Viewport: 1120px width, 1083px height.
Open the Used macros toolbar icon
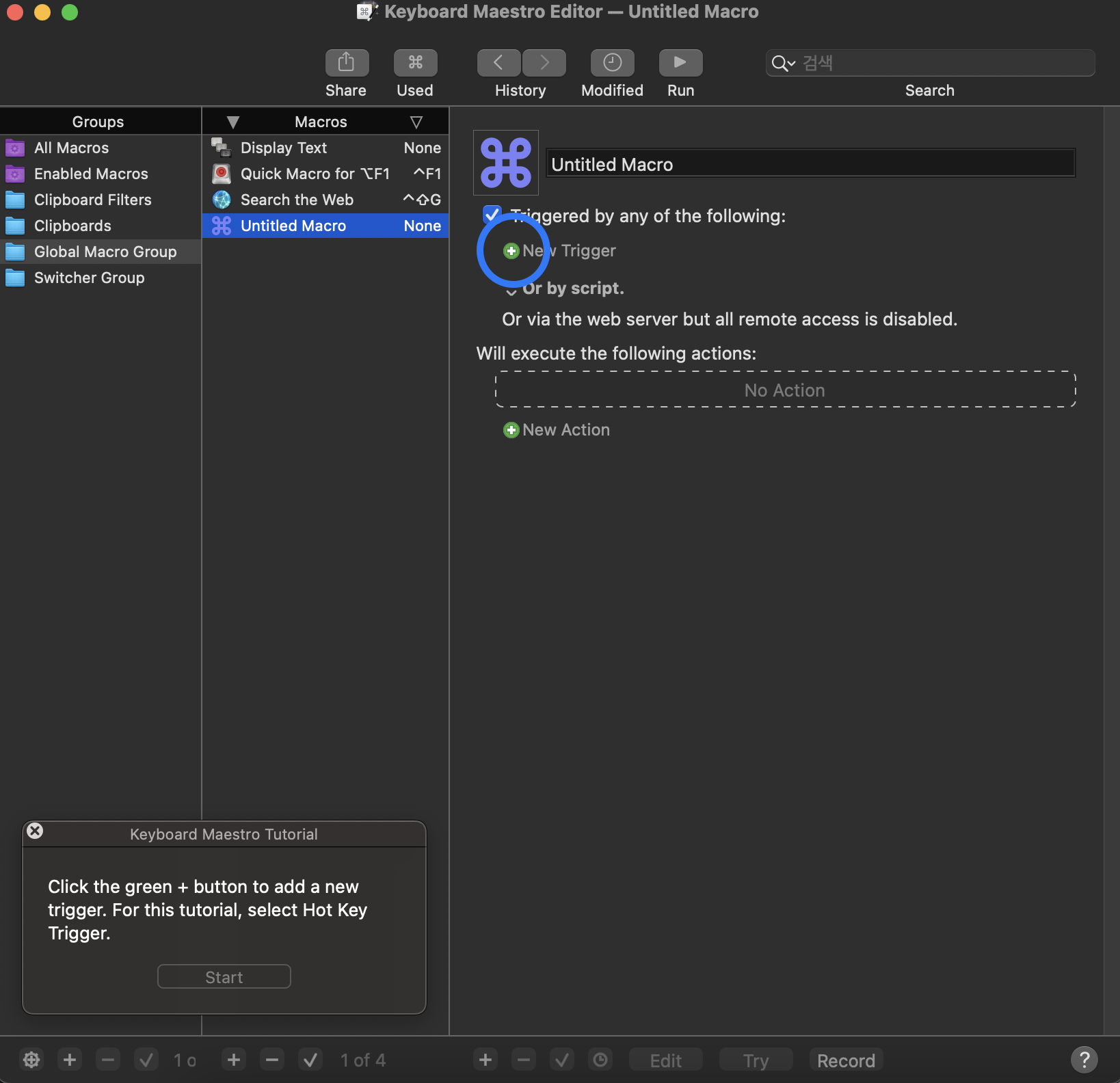click(415, 63)
